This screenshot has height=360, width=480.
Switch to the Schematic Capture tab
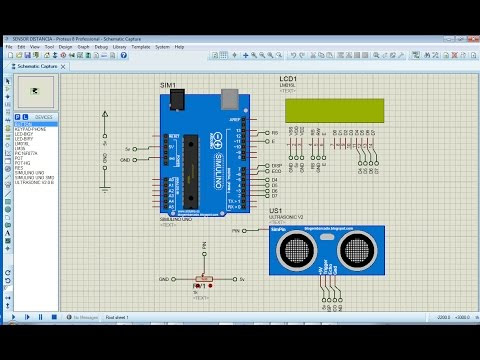(x=37, y=66)
